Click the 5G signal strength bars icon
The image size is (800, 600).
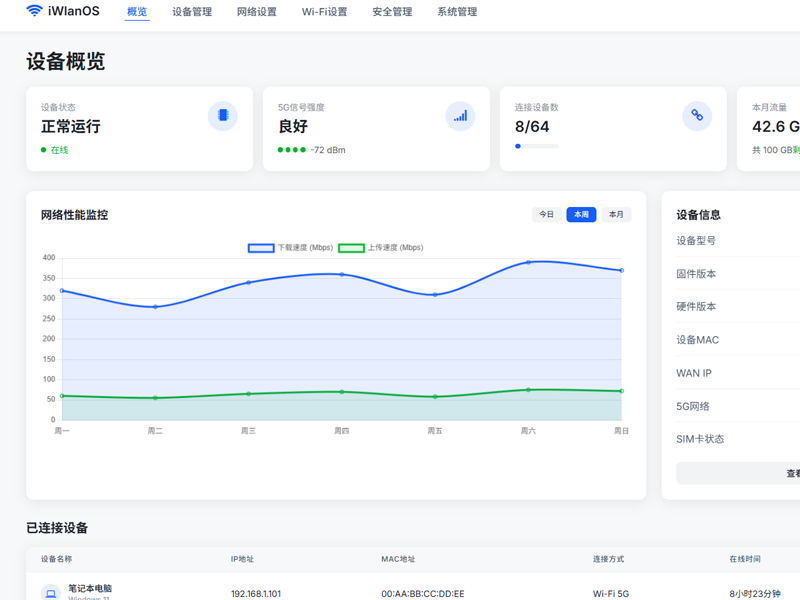point(460,116)
